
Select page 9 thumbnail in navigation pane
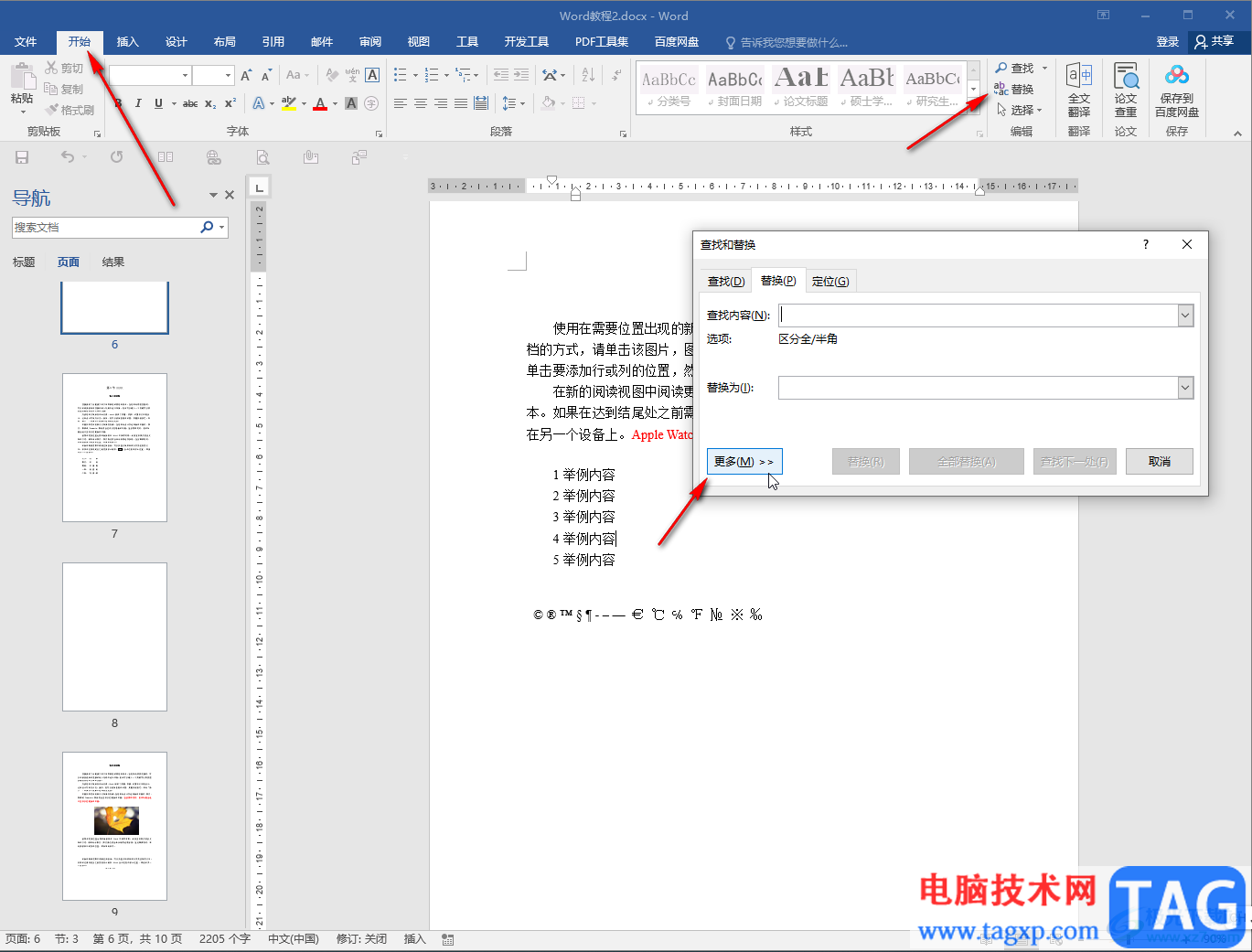[x=114, y=826]
